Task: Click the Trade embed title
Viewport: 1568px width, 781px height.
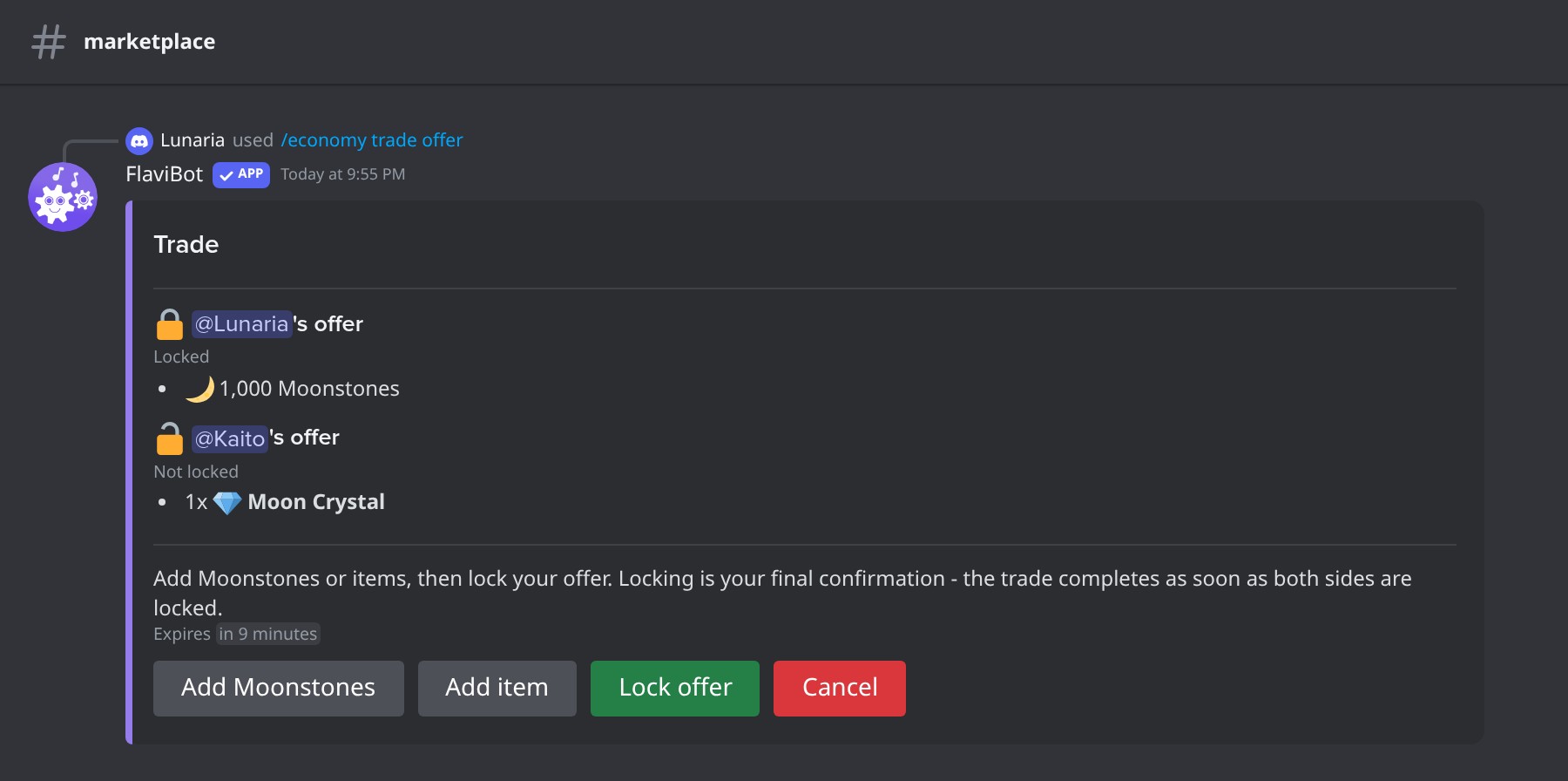Action: (186, 245)
